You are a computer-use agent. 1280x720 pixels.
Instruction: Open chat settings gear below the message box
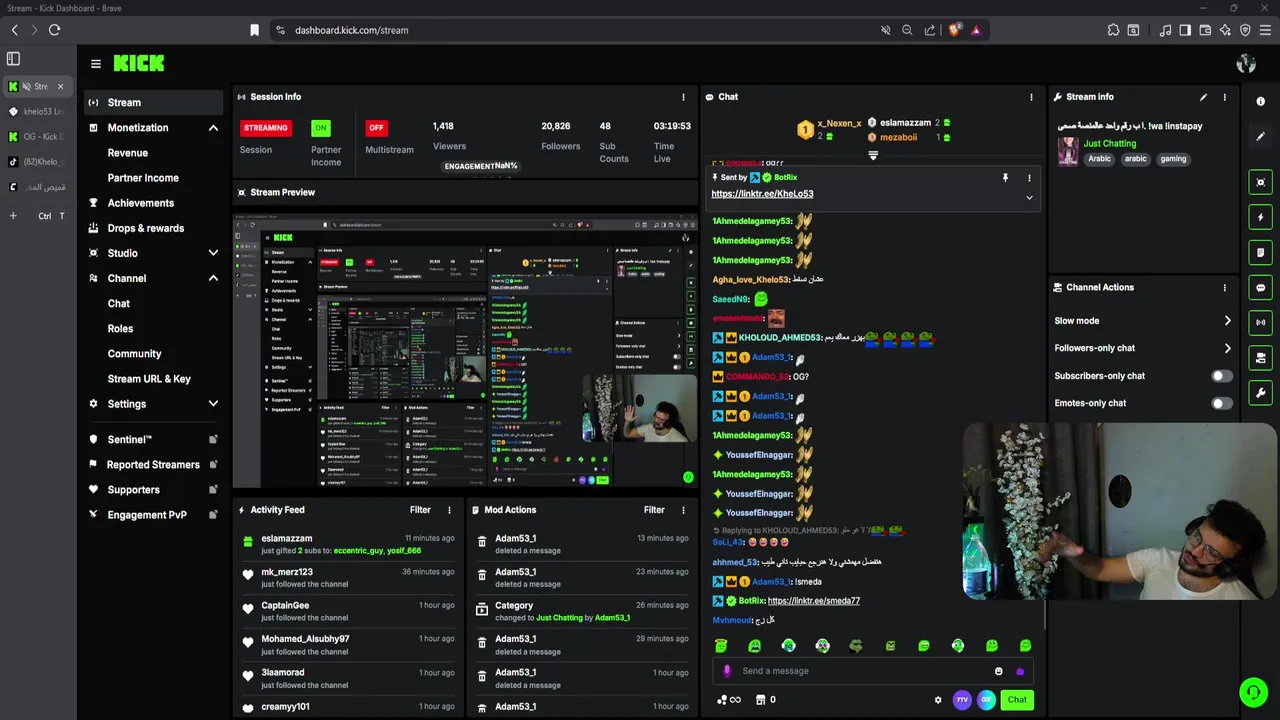tap(938, 700)
